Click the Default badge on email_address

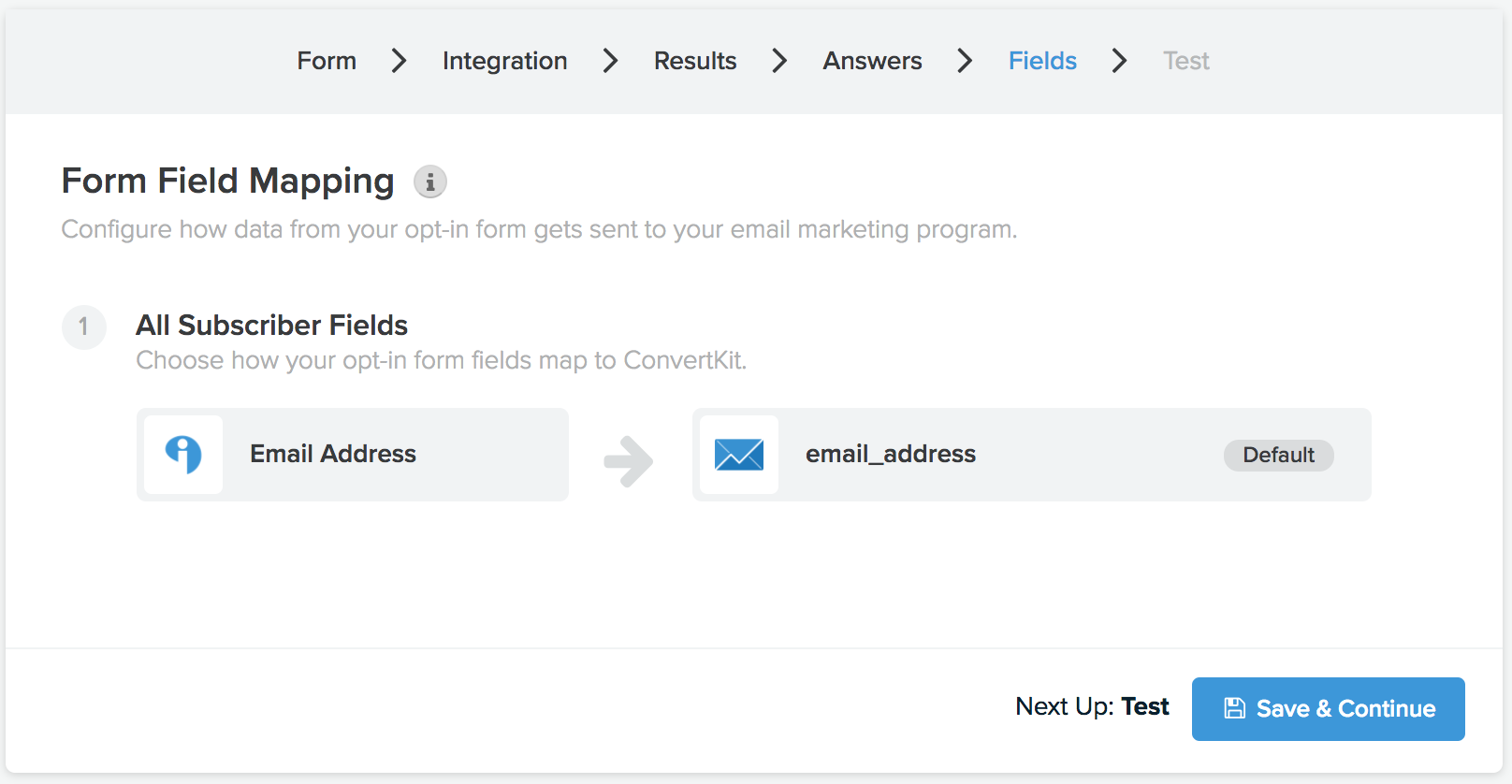tap(1279, 456)
